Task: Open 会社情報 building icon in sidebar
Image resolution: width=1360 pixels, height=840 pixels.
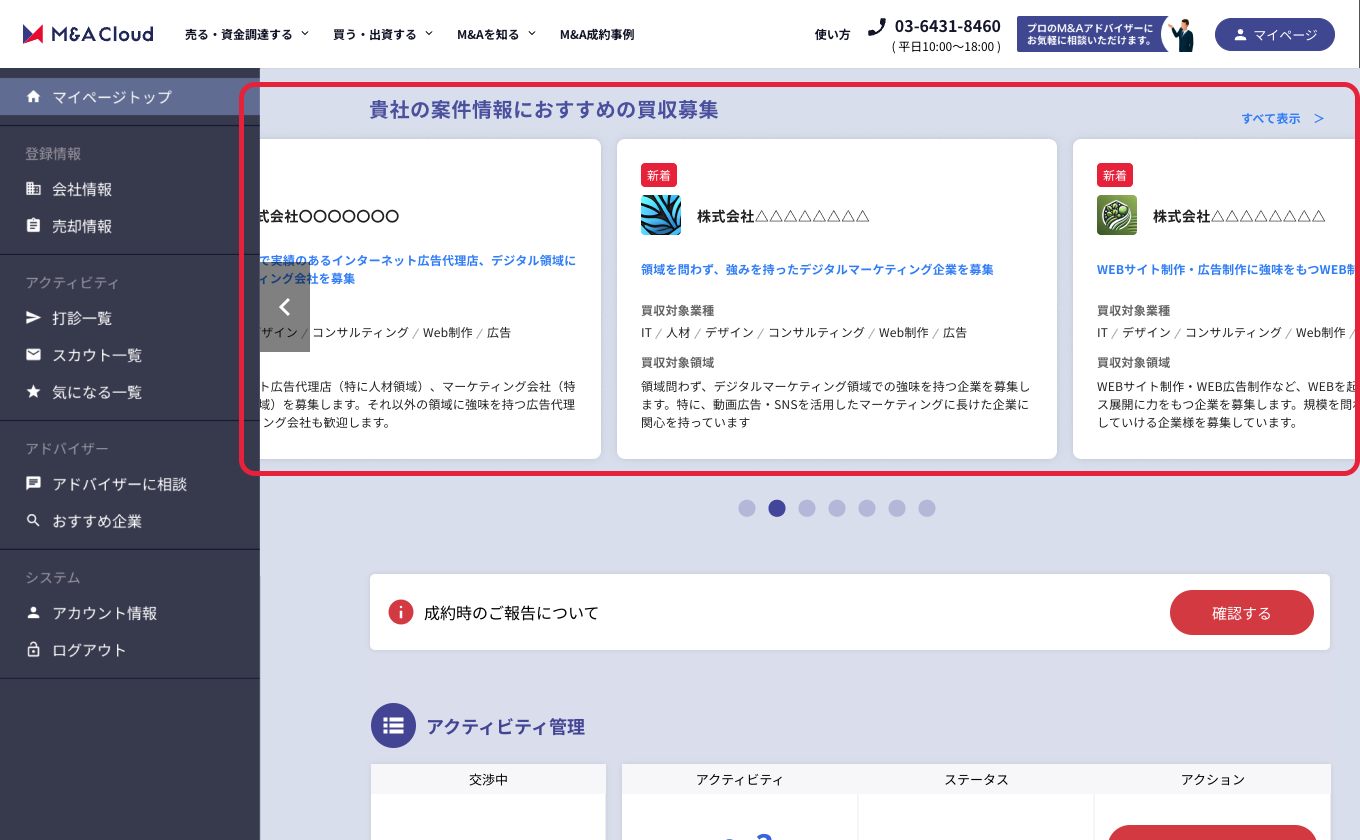Action: [33, 189]
